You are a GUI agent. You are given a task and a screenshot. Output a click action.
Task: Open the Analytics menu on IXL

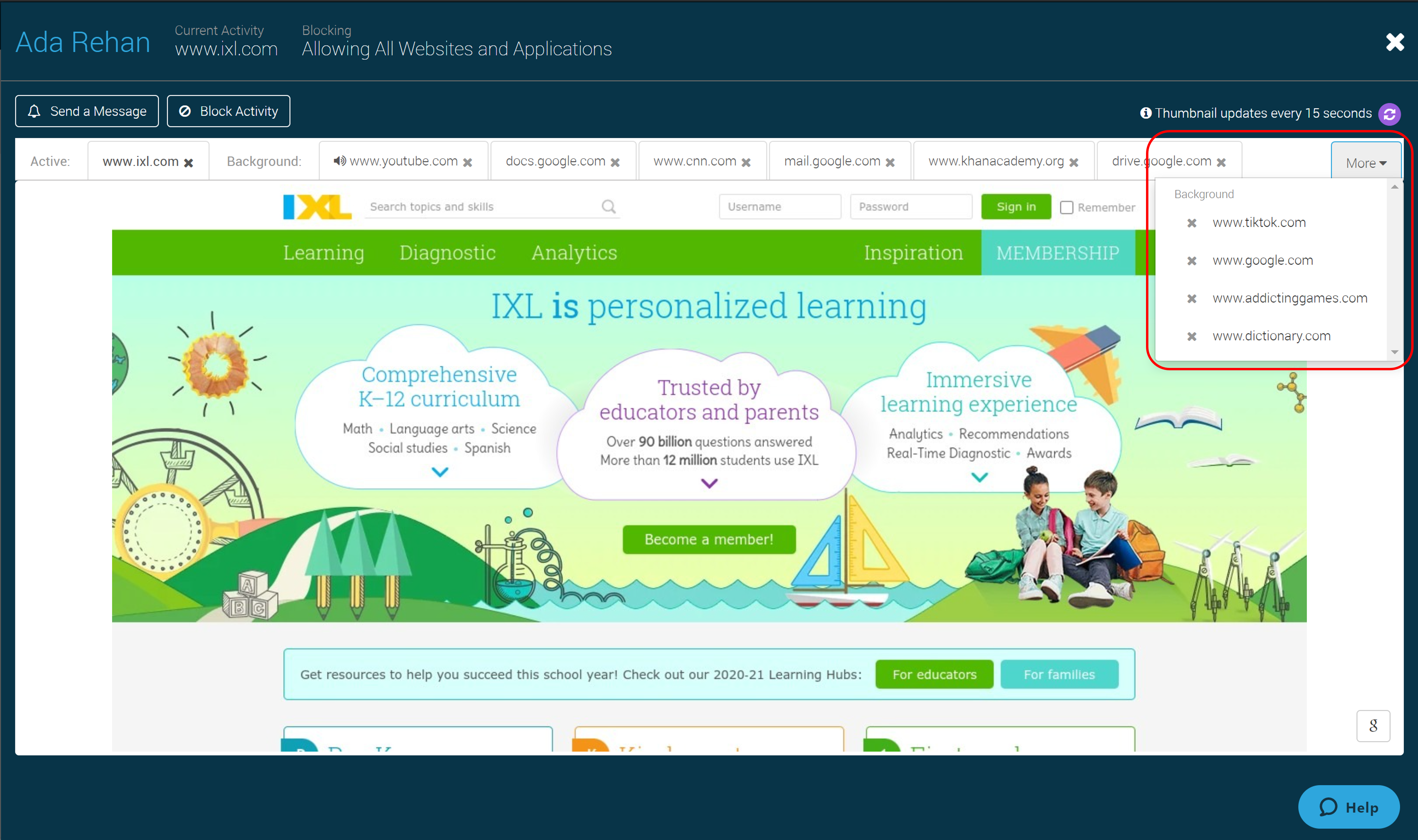(574, 253)
